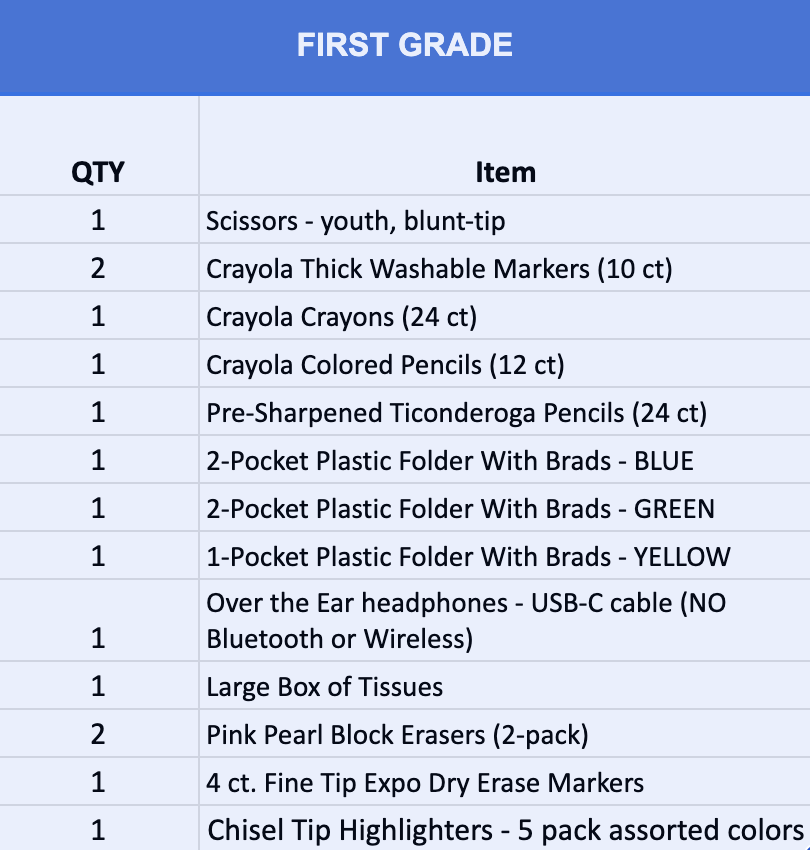The height and width of the screenshot is (850, 810).
Task: Click Pre-Sharpened Ticonderoga Pencils item
Action: click(x=457, y=413)
